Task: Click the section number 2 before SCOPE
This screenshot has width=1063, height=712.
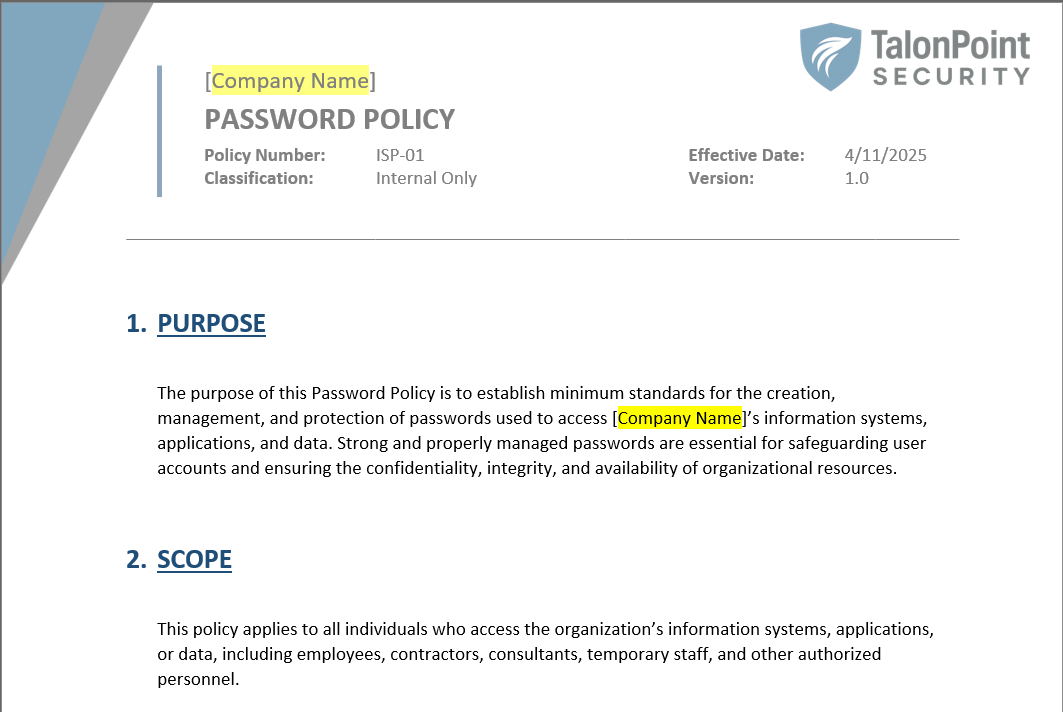Action: click(134, 560)
